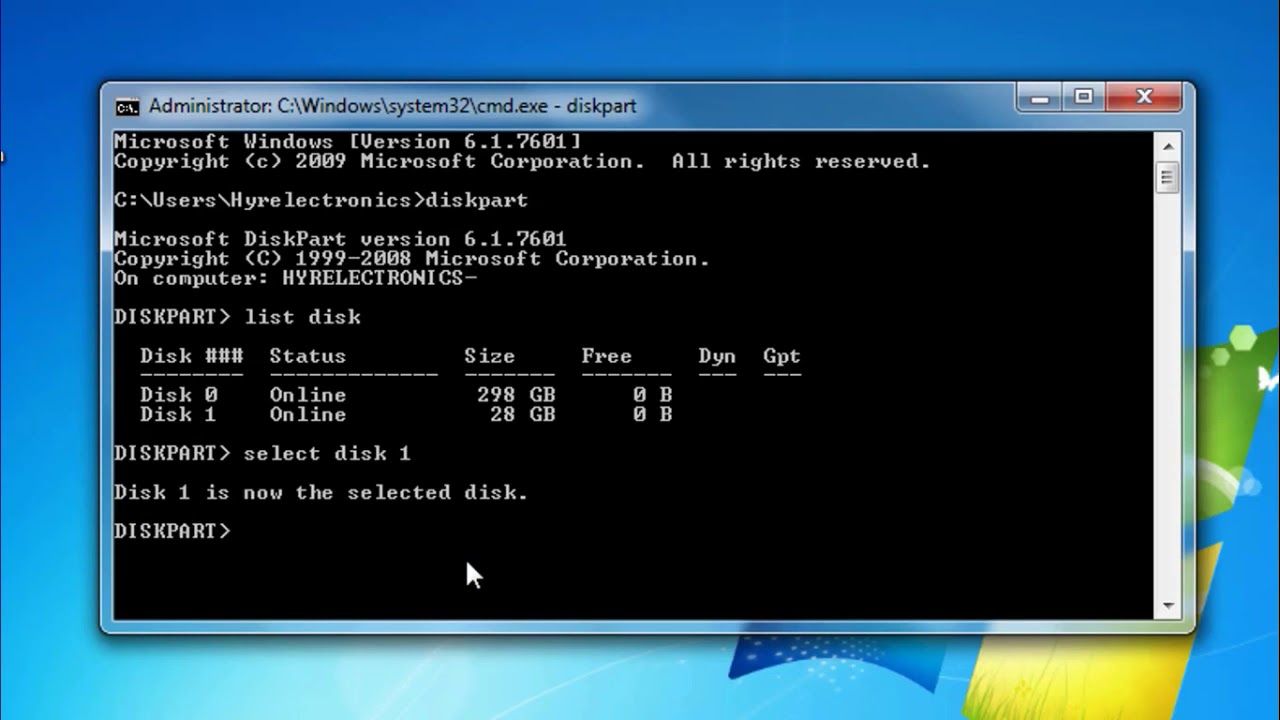Click the window title 'Administrator: C:\Windows\system32\cmd.exe - diskpart'
Image resolution: width=1280 pixels, height=720 pixels.
[392, 106]
